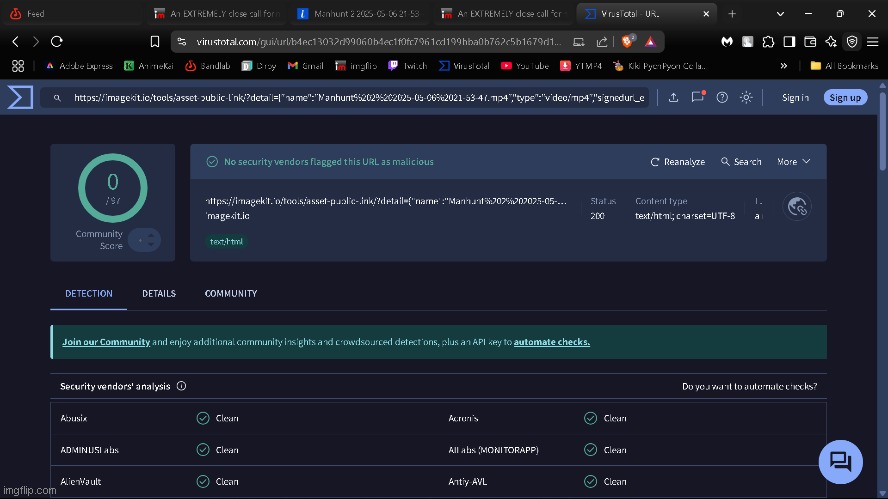
Task: Click the Antiy-AVL vendor name
Action: 467,481
